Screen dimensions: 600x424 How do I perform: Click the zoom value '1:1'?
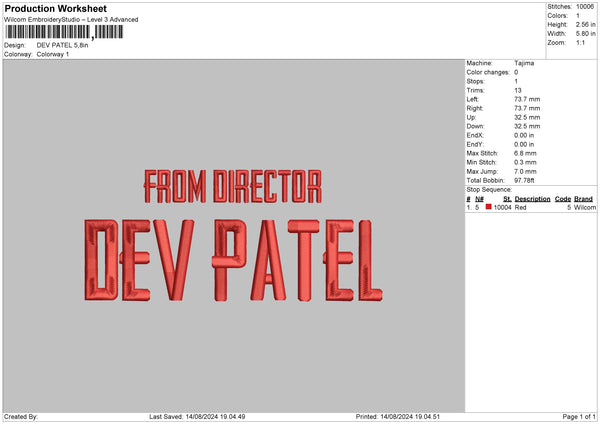[580, 42]
